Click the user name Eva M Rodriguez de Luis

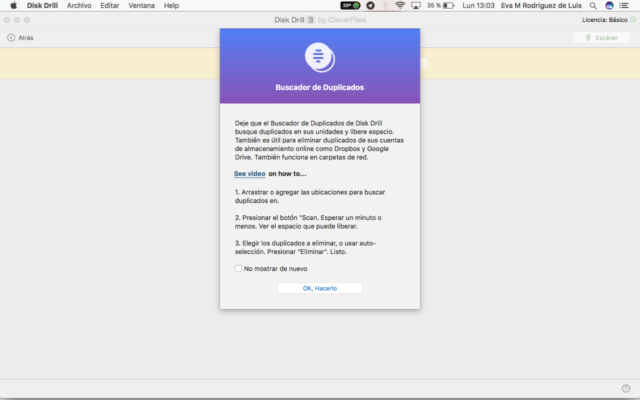click(541, 5)
